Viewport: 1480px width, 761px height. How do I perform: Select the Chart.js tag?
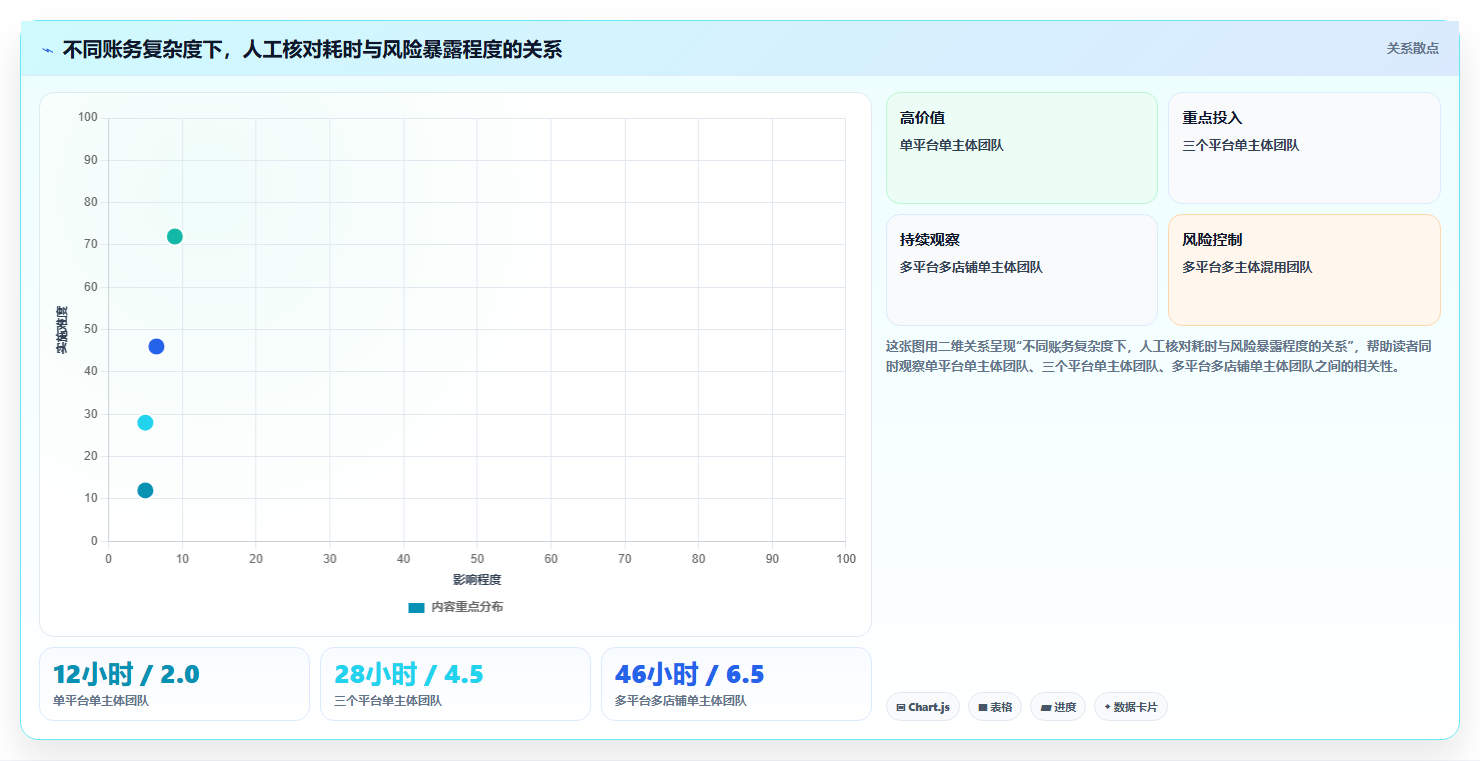point(922,707)
